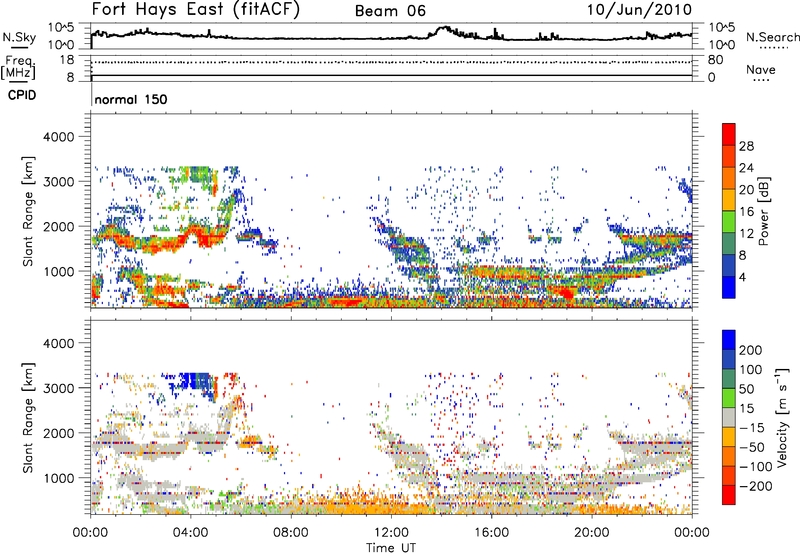Click the '-200' value on Velocity colorbar
Viewport: 800px width, 554px height.
pyautogui.click(x=755, y=486)
